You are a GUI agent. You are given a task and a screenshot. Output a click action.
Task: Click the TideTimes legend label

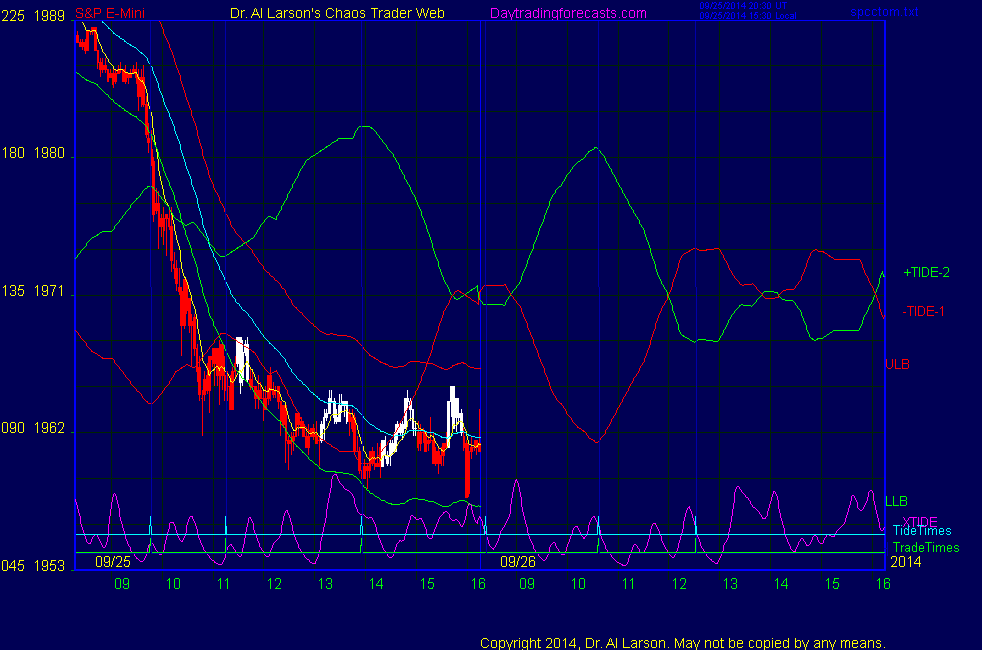(x=922, y=531)
